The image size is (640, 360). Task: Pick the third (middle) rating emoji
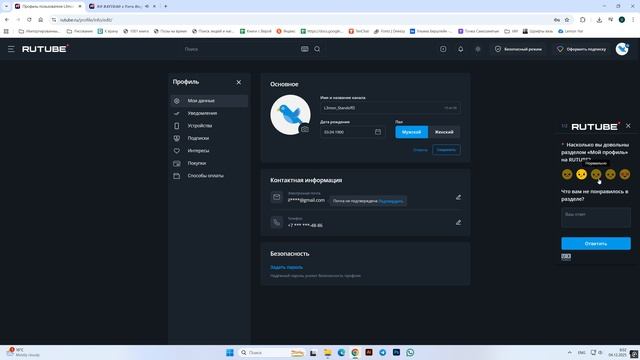point(596,175)
